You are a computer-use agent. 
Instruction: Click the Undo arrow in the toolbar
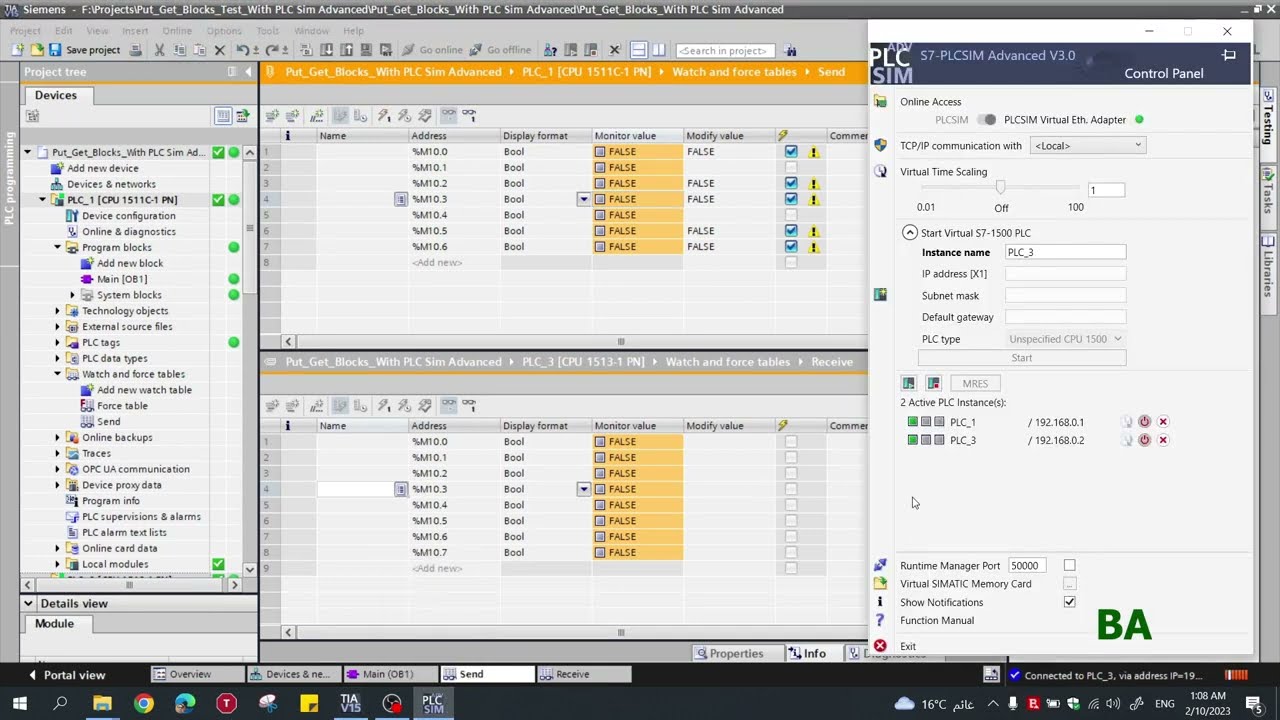(x=242, y=50)
